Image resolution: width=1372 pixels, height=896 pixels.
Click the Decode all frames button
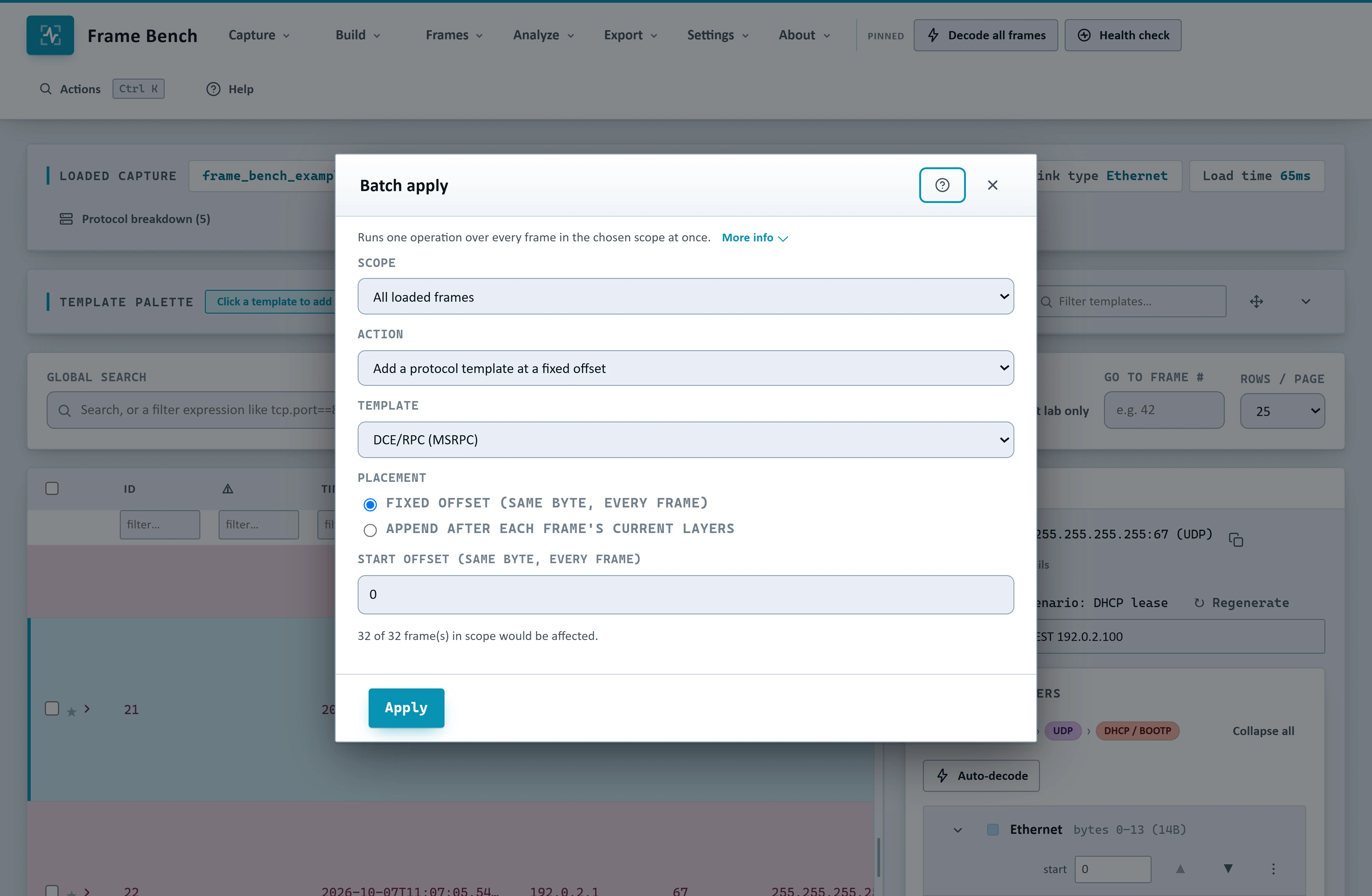tap(986, 35)
